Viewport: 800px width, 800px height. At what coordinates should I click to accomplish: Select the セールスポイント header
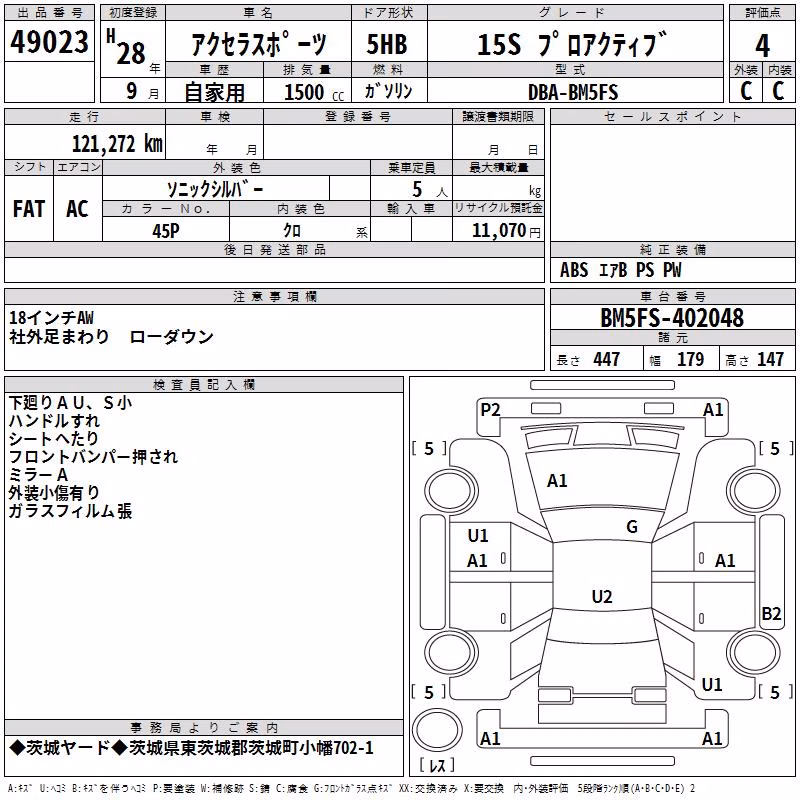point(672,116)
